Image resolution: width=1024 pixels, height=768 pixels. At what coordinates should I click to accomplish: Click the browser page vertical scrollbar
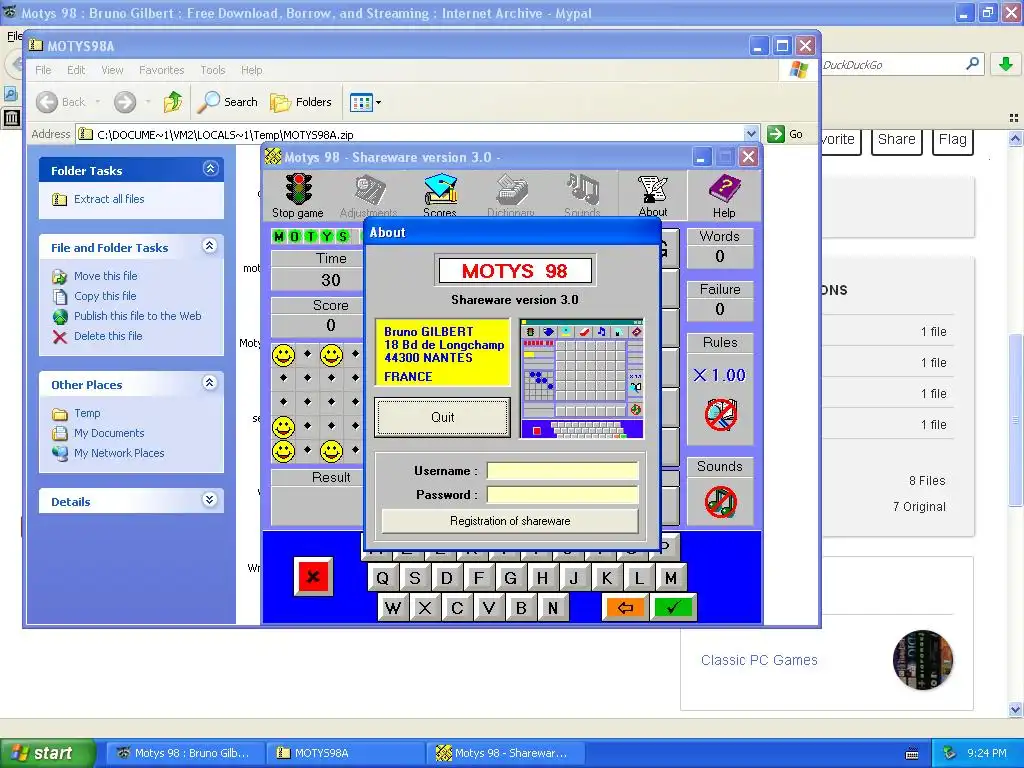[1016, 423]
